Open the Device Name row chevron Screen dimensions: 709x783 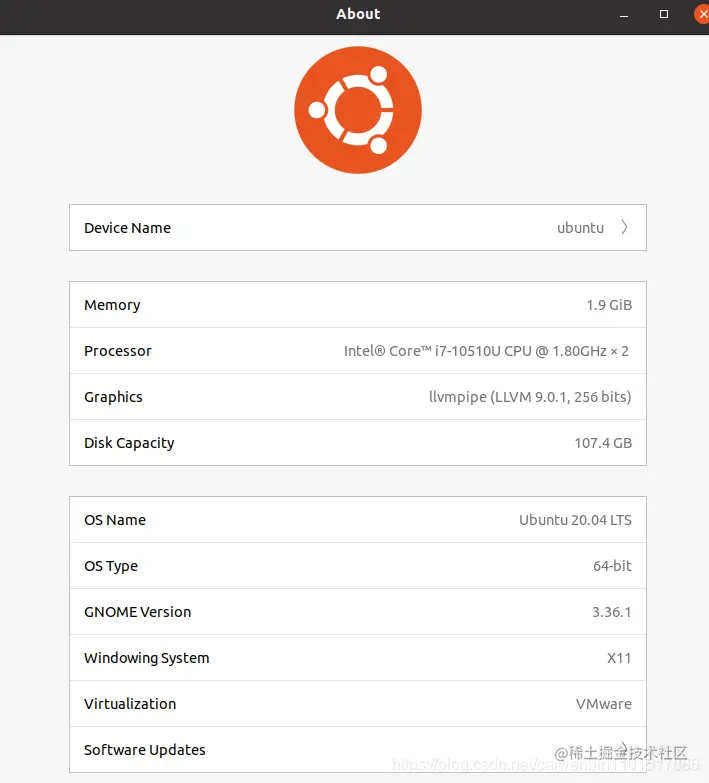pyautogui.click(x=624, y=228)
